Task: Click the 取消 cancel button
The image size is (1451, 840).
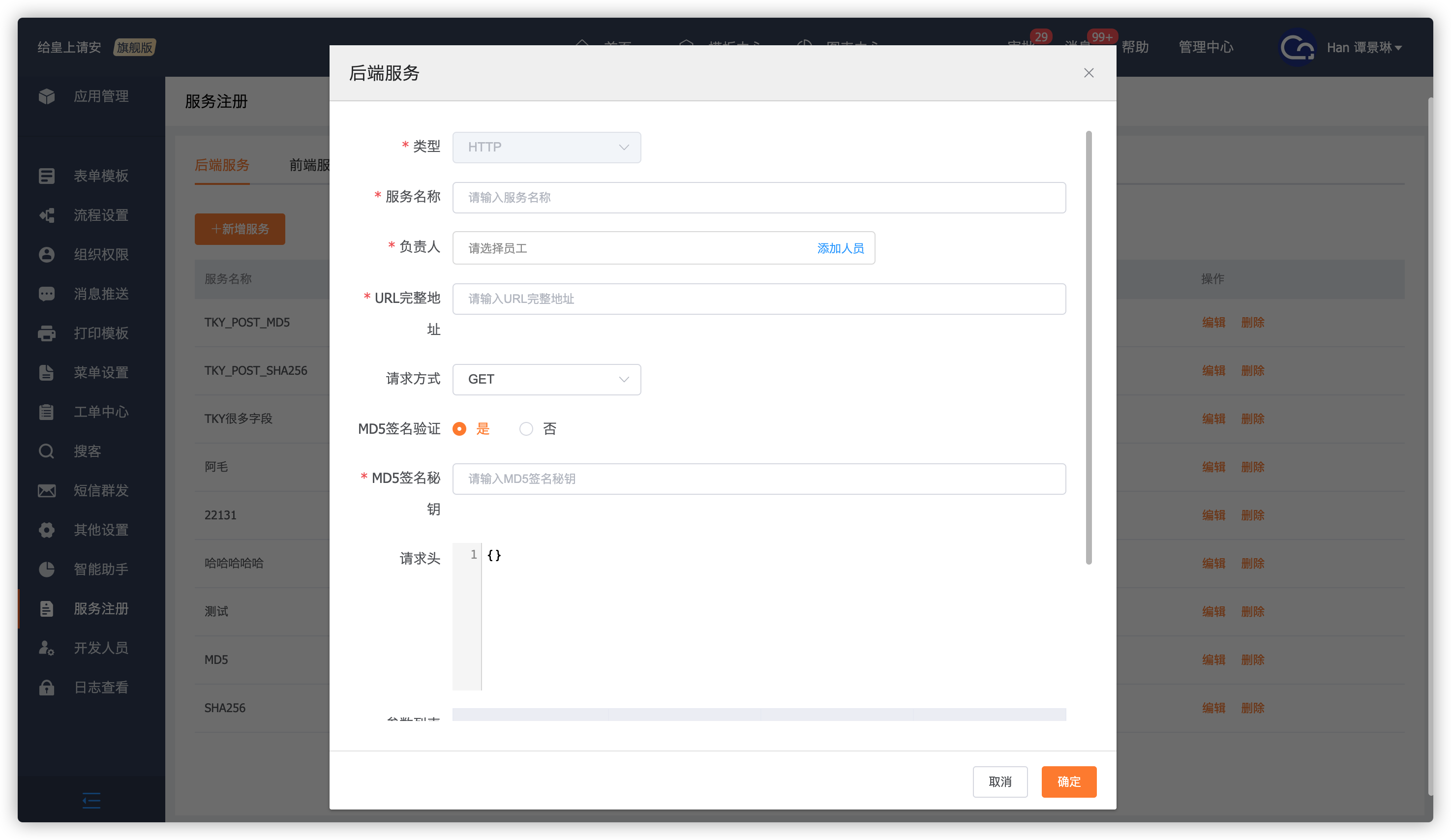Action: click(999, 782)
